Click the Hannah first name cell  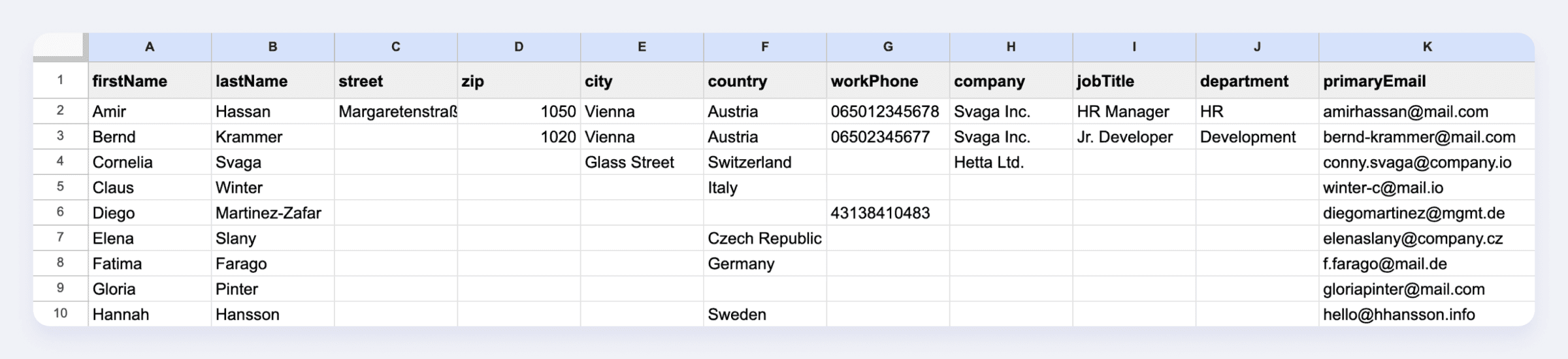click(x=150, y=314)
